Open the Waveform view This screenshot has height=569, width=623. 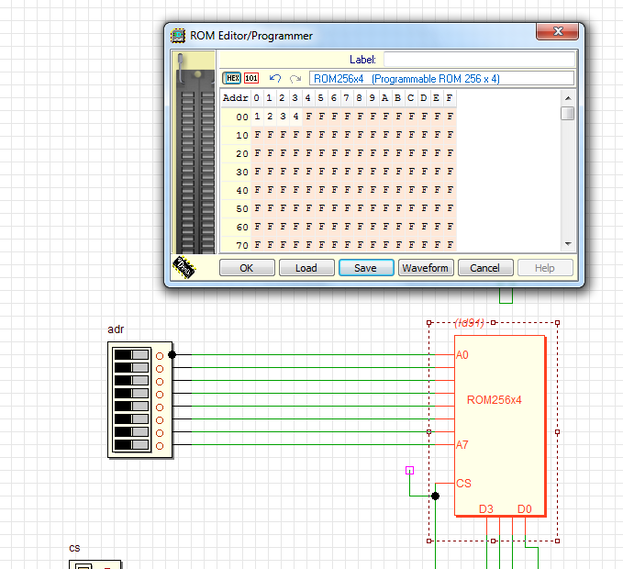[x=425, y=268]
